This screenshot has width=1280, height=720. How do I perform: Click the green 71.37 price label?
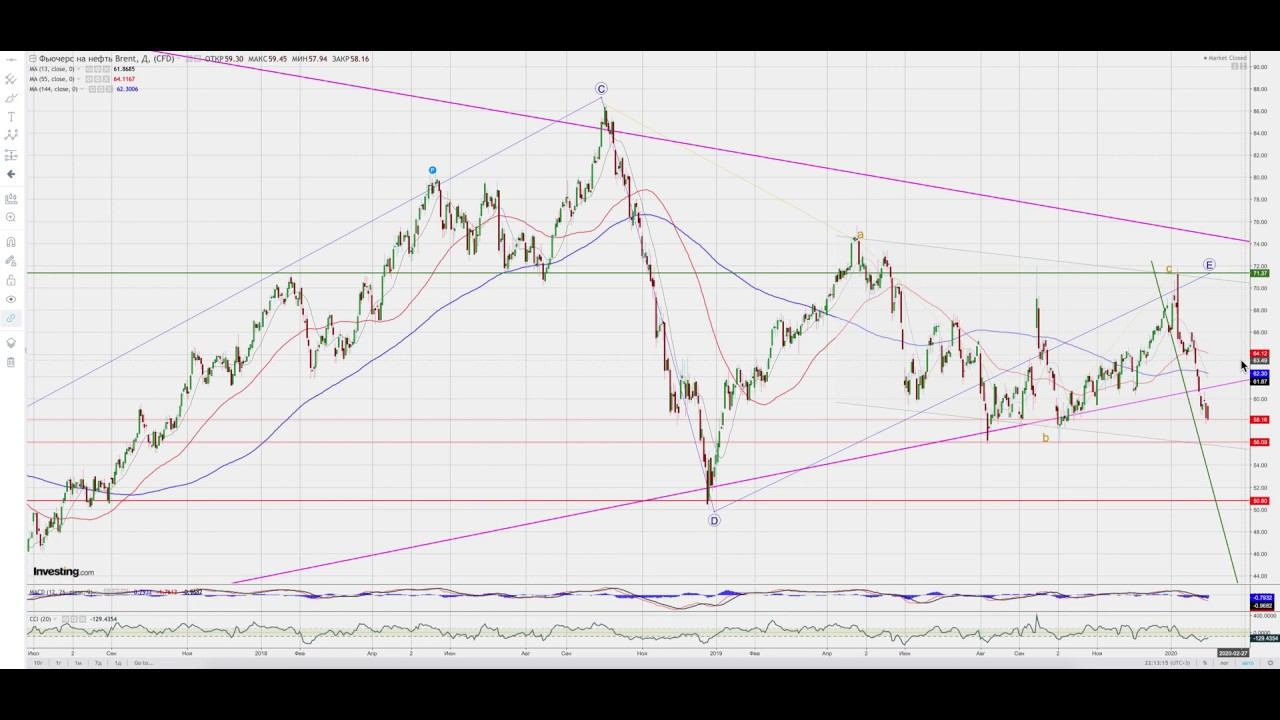point(1260,273)
